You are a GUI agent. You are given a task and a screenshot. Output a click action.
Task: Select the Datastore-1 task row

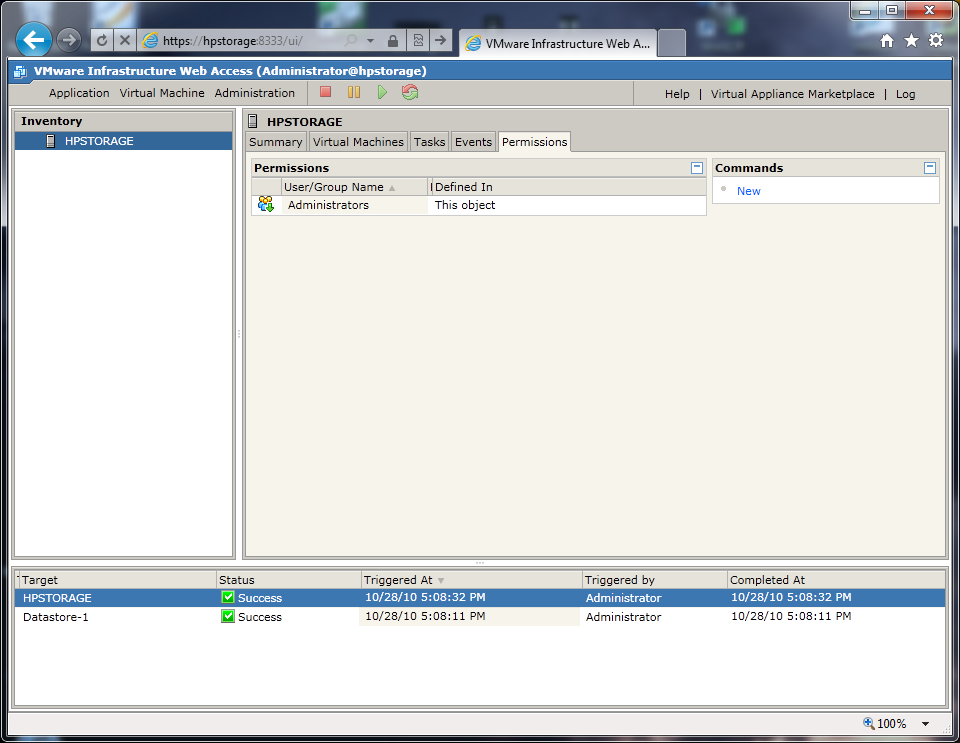[480, 617]
